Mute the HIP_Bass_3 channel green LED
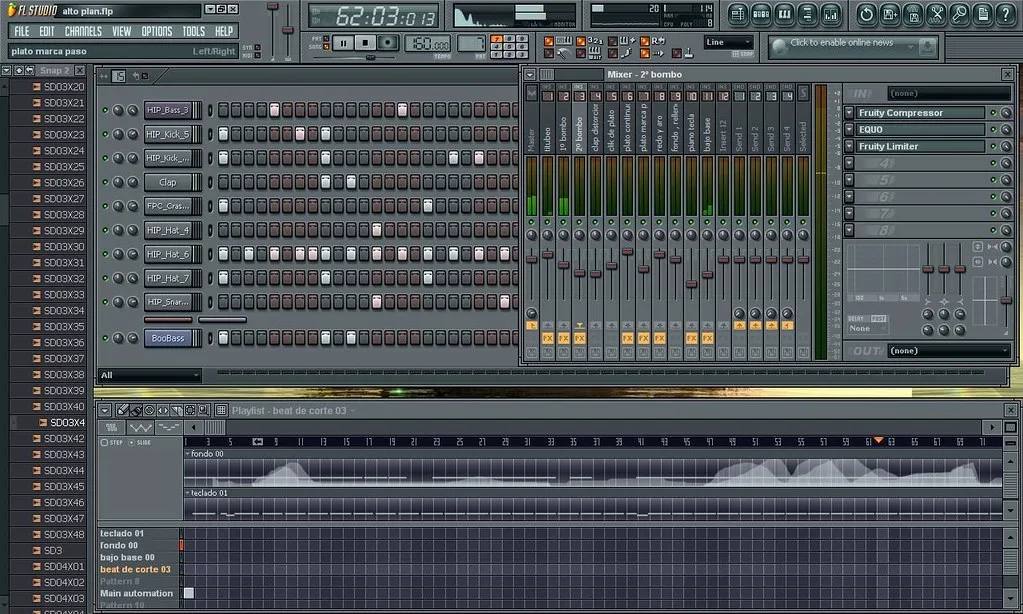Screen dimensions: 1023x614 (105, 110)
